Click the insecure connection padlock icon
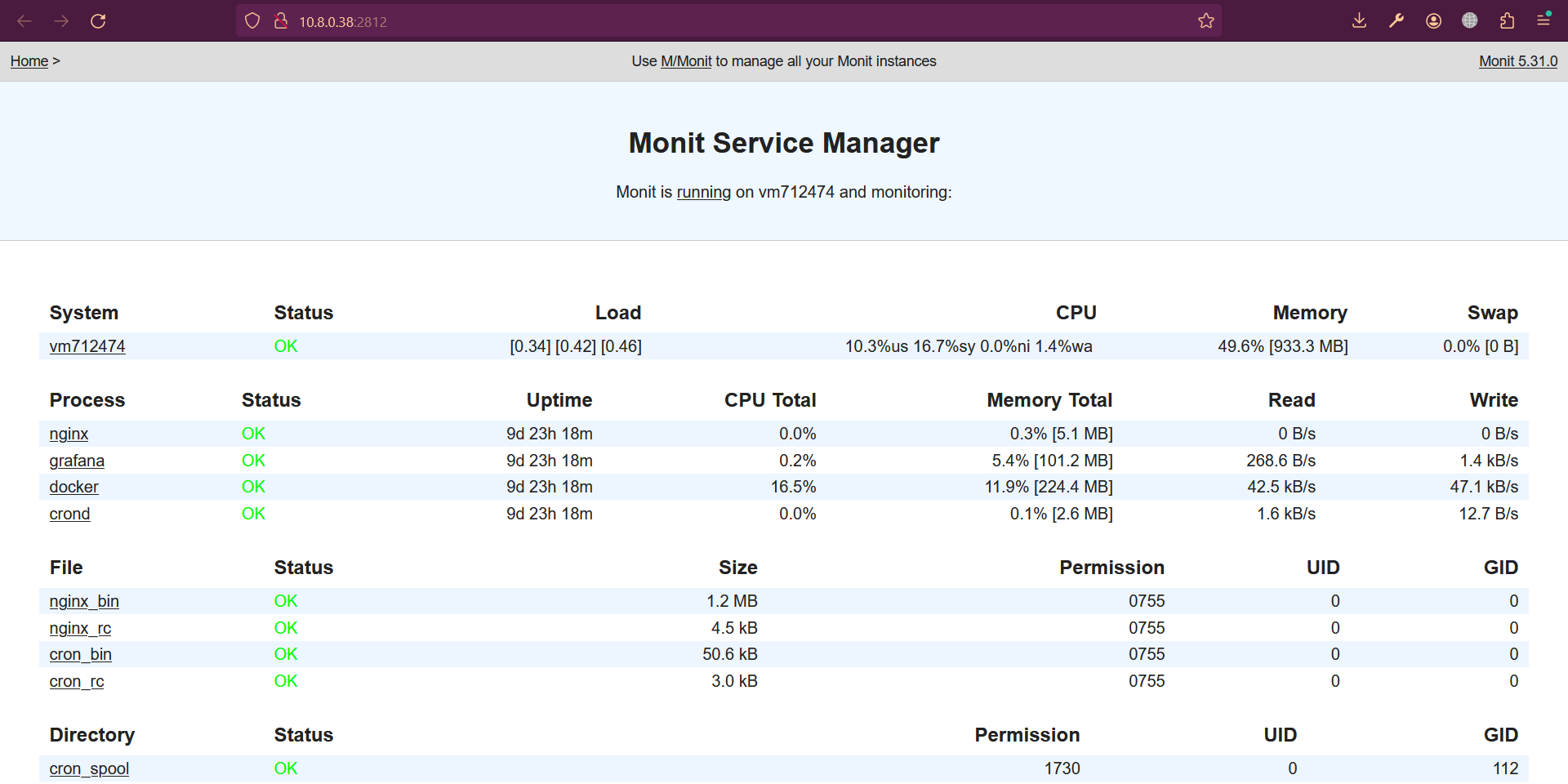 coord(280,21)
